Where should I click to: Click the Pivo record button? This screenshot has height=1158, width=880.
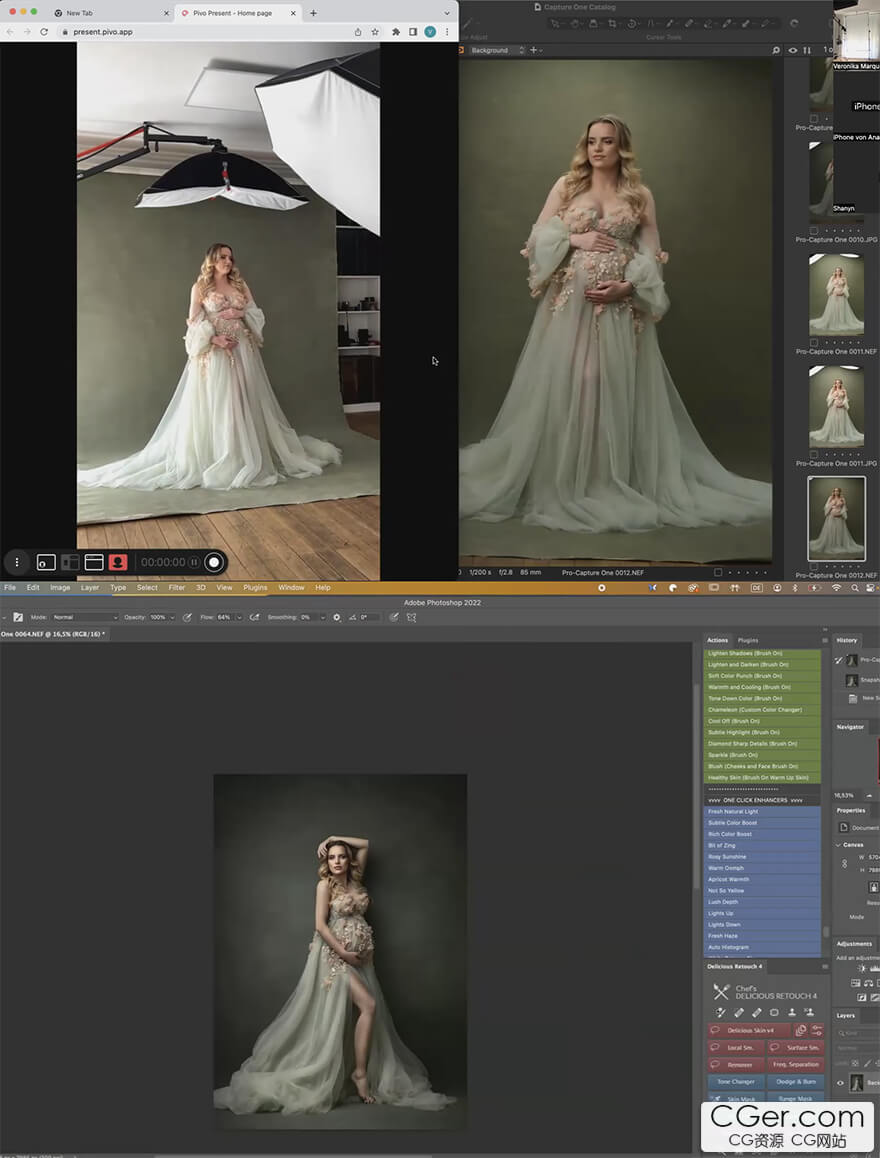[214, 562]
